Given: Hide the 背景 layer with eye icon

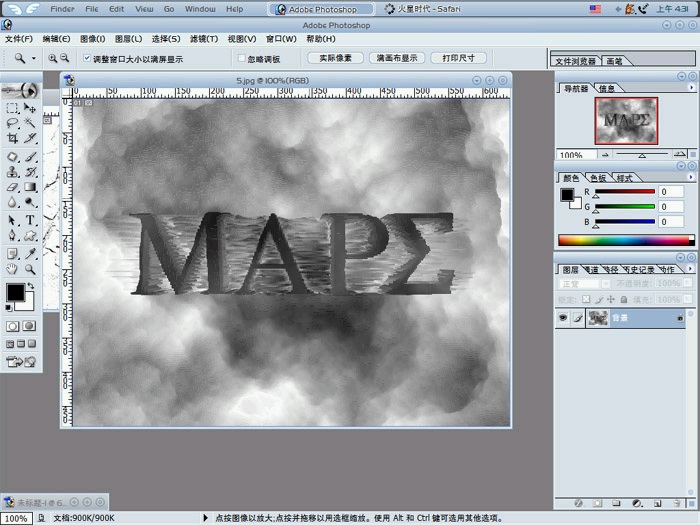Looking at the screenshot, I should pyautogui.click(x=564, y=317).
